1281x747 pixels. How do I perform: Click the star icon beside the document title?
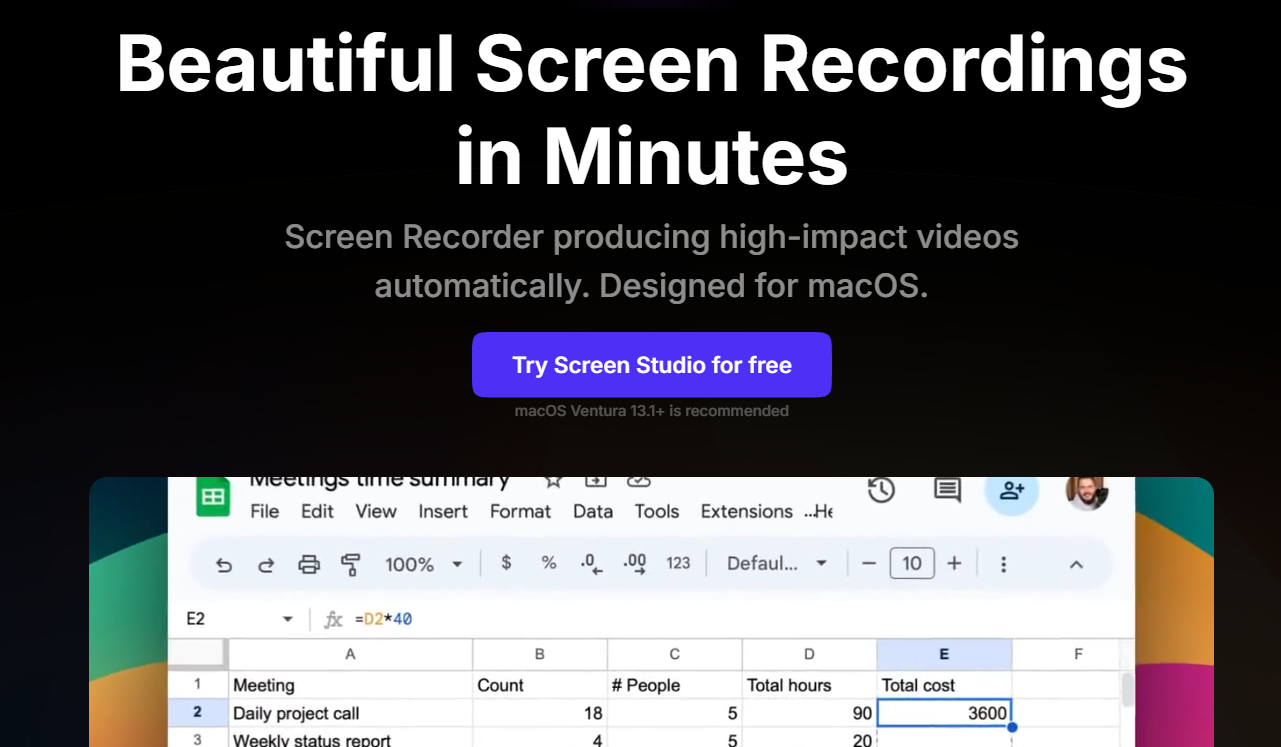(553, 482)
